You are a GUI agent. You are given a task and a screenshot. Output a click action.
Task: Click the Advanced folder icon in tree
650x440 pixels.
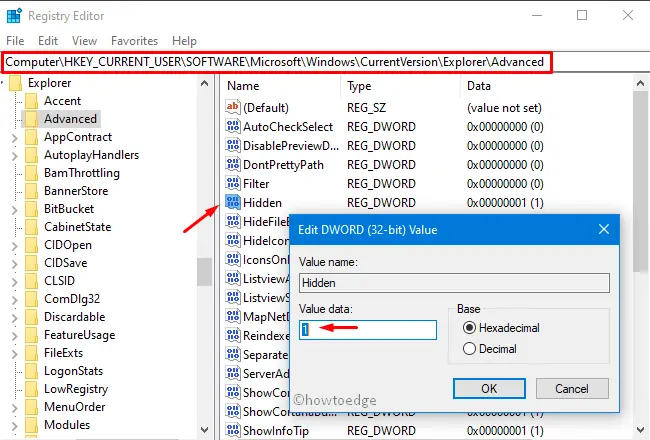pyautogui.click(x=32, y=119)
